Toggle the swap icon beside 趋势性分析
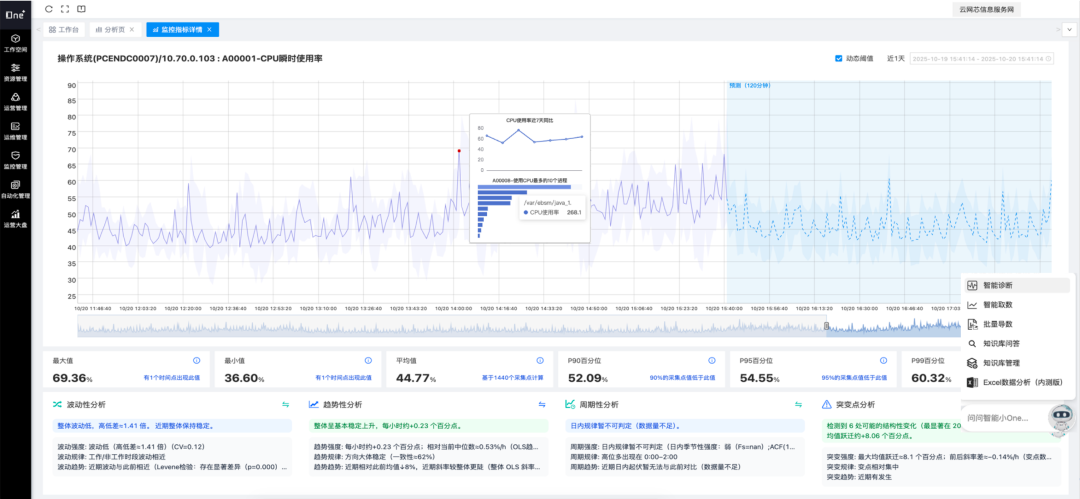Image resolution: width=1080 pixels, height=499 pixels. 541,405
